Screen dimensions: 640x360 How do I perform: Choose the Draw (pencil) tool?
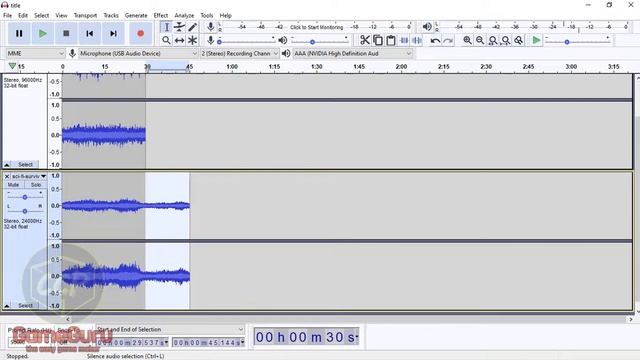pyautogui.click(x=192, y=27)
